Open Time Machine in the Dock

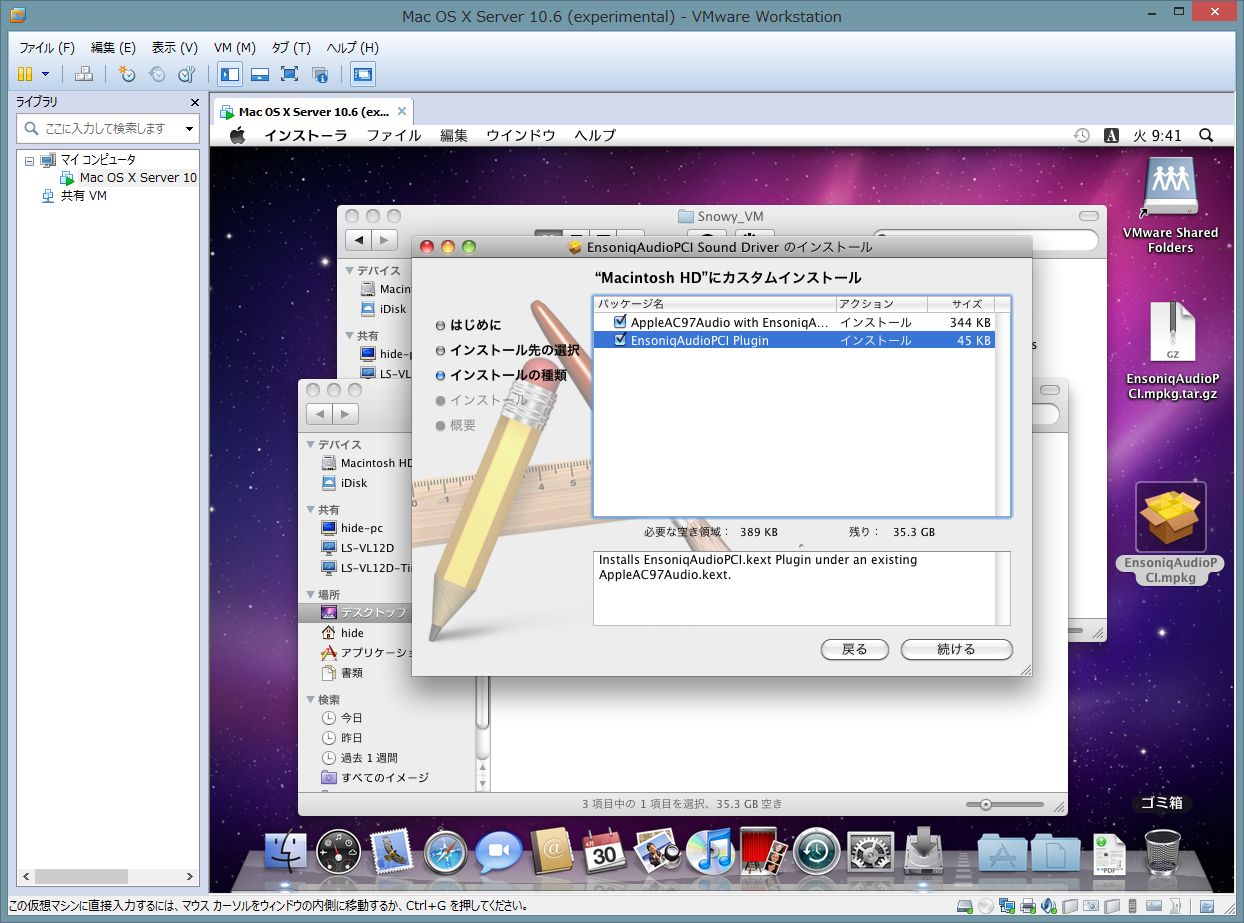click(817, 853)
